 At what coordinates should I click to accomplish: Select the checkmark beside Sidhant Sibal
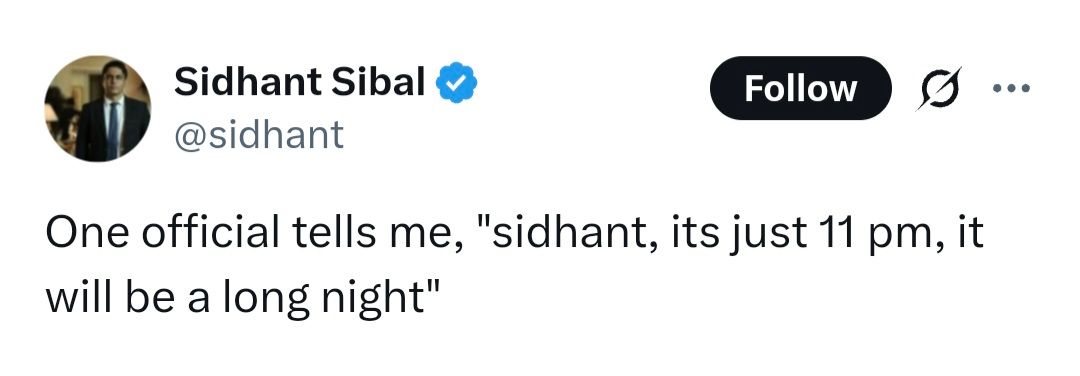pyautogui.click(x=455, y=83)
